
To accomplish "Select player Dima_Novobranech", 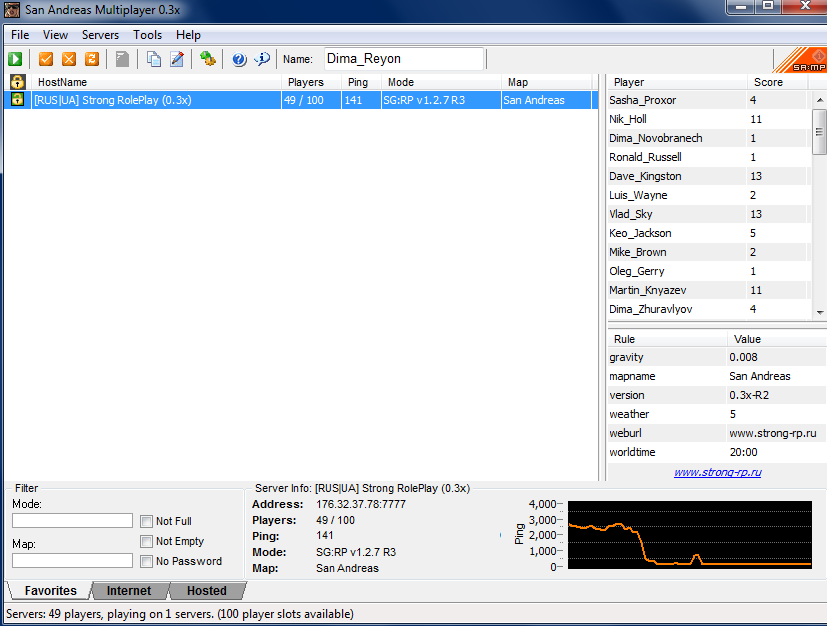I will pyautogui.click(x=708, y=138).
